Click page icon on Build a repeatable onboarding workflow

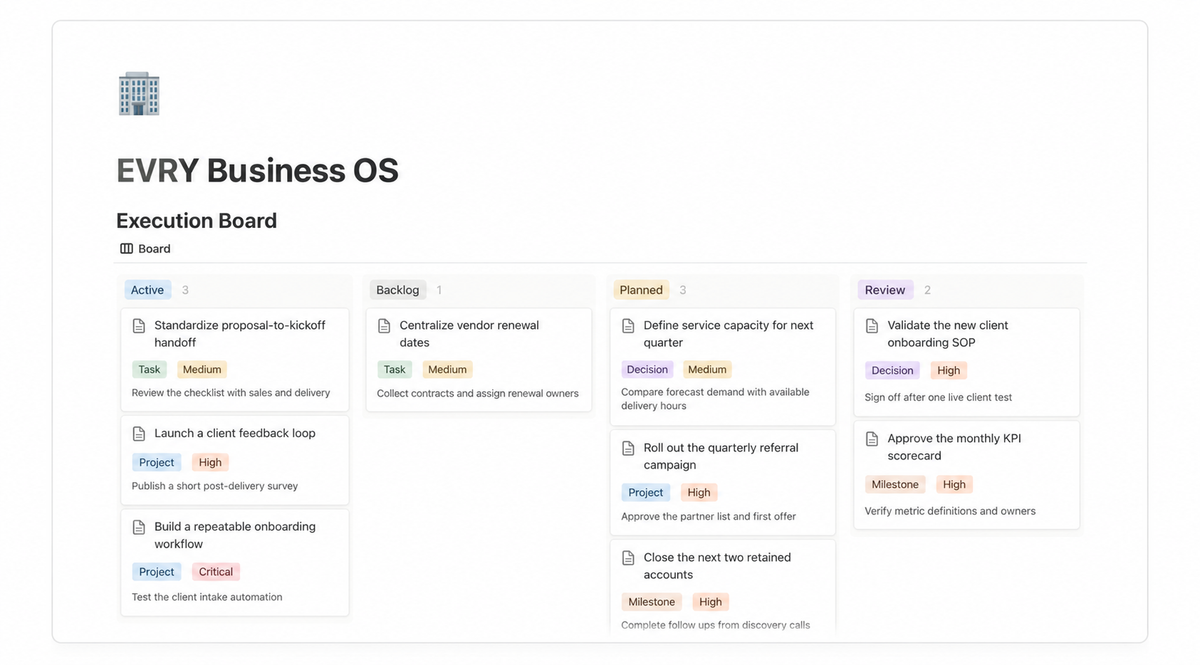139,527
